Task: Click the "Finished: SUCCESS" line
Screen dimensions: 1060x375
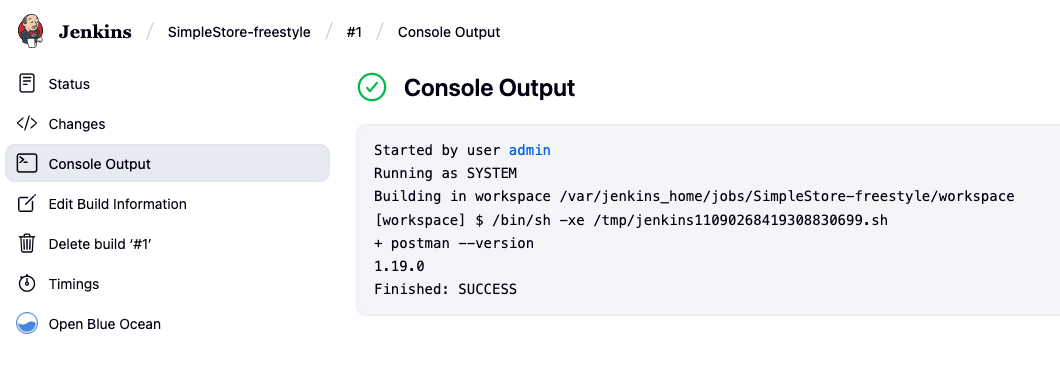Action: point(445,289)
